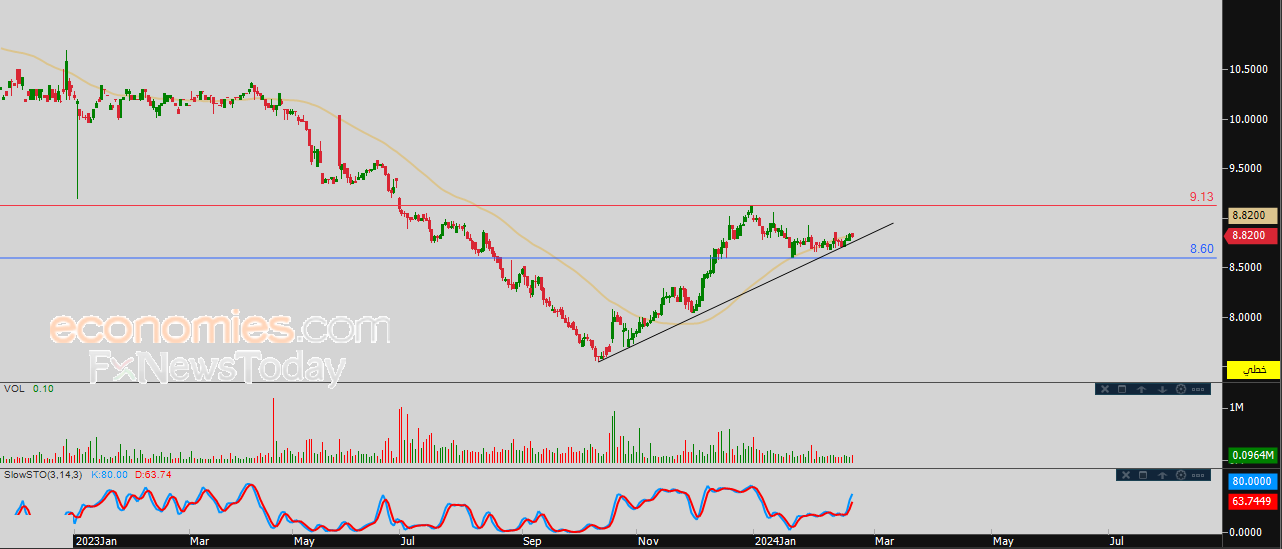The width and height of the screenshot is (1282, 549).
Task: Click the 9.13 resistance level label
Action: (x=1201, y=197)
